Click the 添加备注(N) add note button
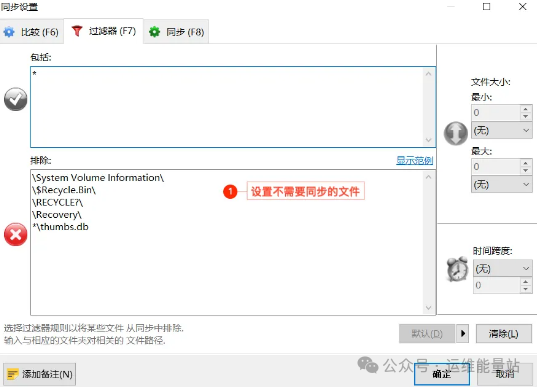The image size is (537, 387). coord(40,374)
